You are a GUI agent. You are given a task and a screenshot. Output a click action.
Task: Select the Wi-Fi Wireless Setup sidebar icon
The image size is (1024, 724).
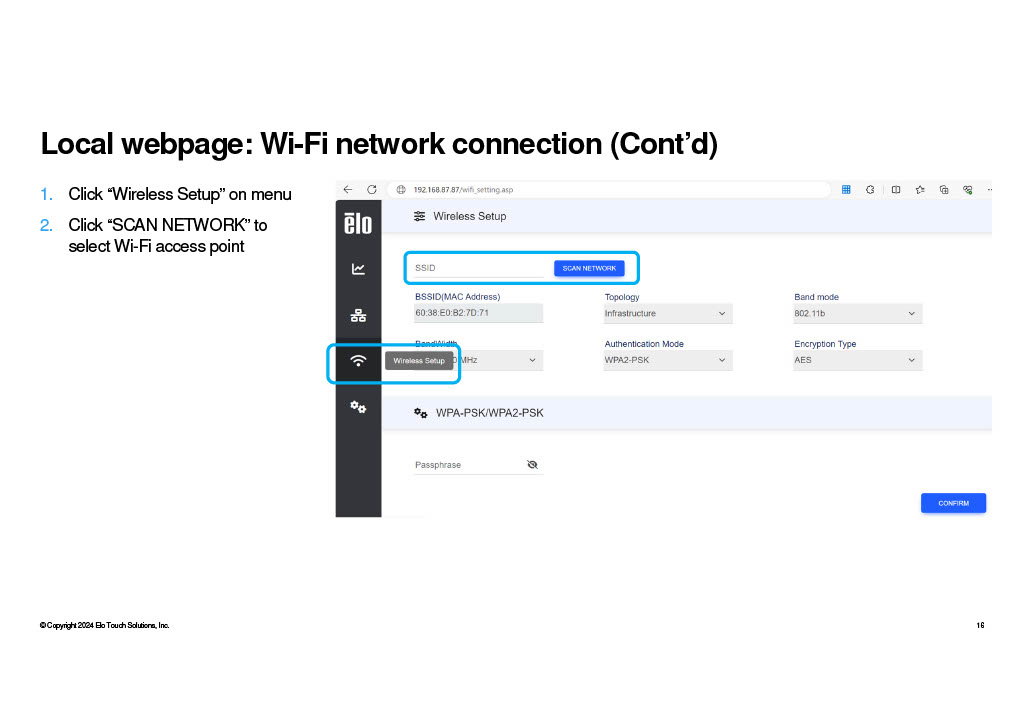tap(358, 360)
